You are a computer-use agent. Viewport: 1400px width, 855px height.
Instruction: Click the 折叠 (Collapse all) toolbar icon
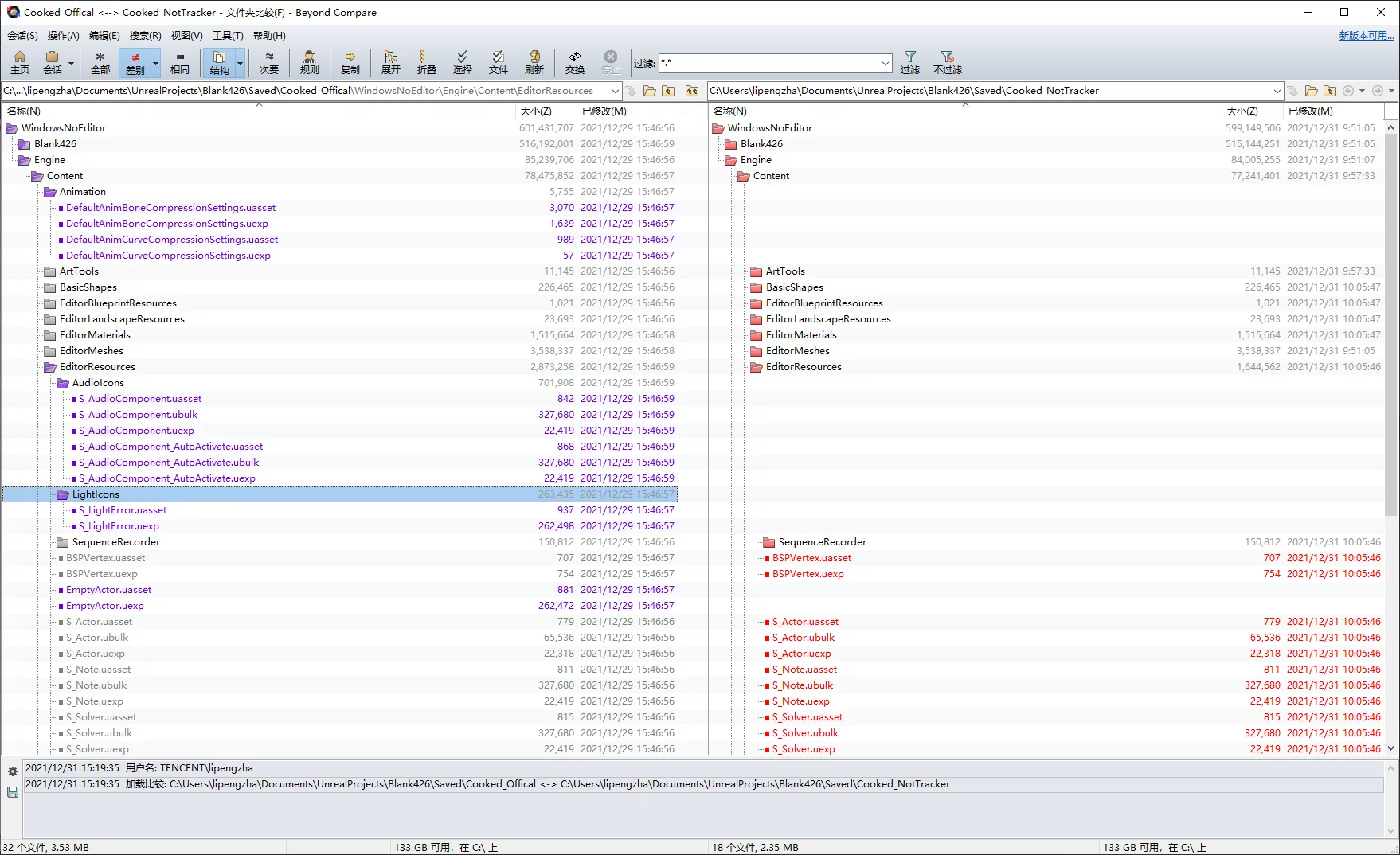(x=426, y=62)
